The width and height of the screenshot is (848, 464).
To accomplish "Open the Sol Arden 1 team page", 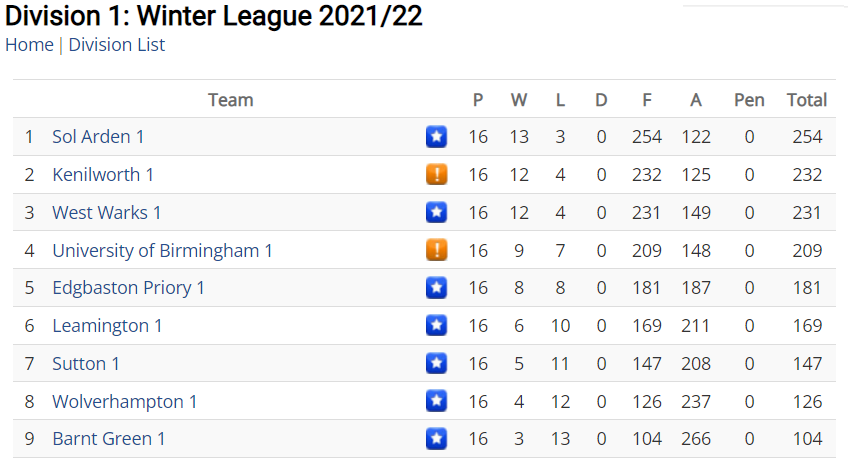I will (x=98, y=137).
